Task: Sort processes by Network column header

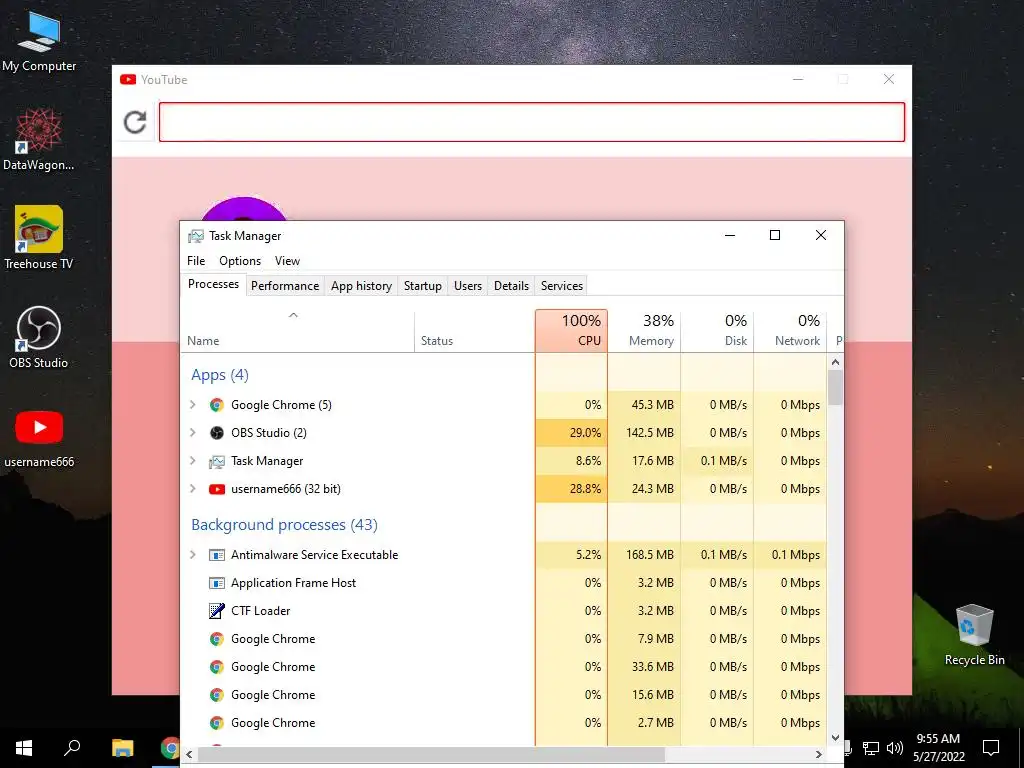Action: click(791, 331)
